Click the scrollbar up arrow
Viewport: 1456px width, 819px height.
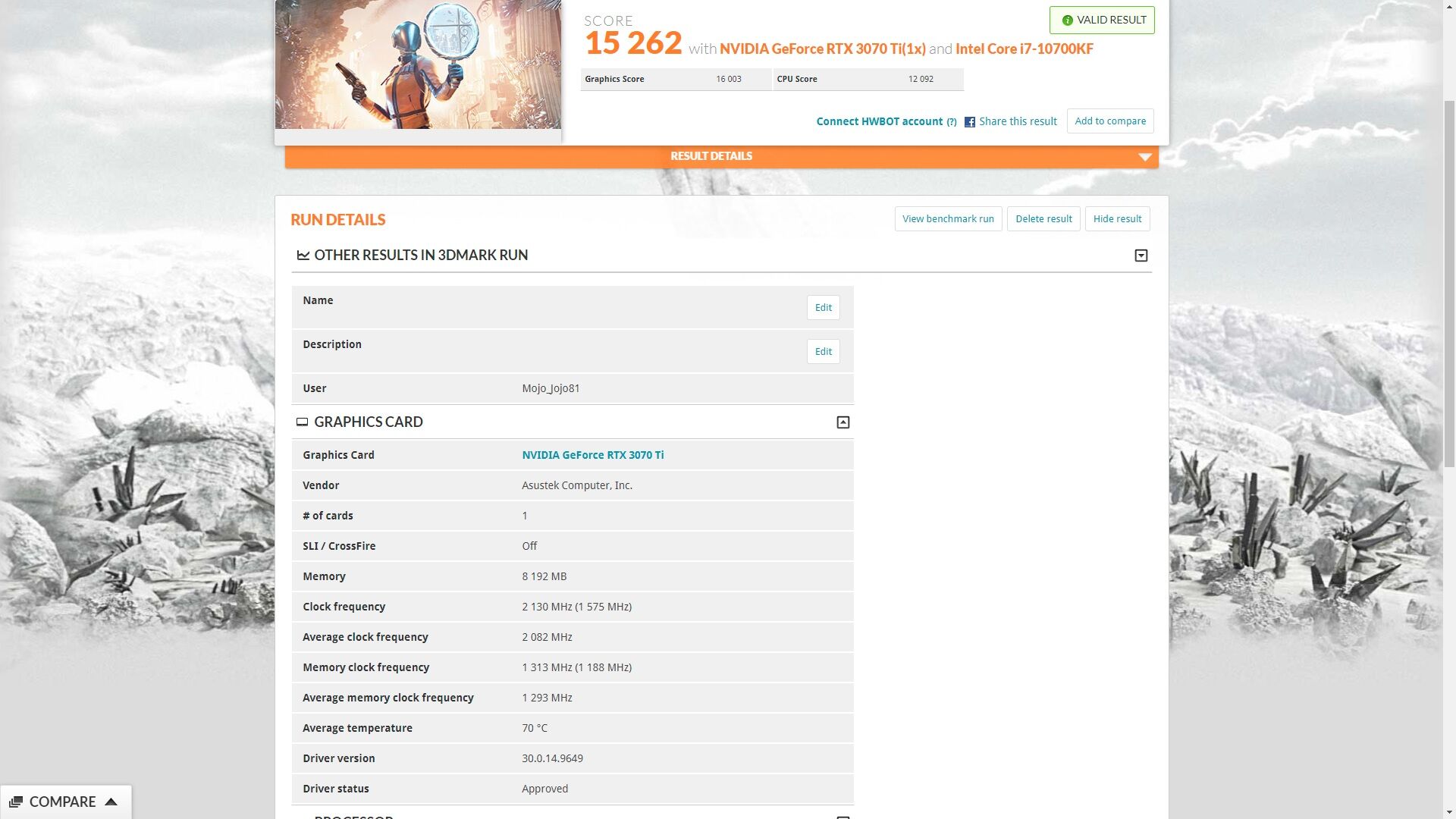pyautogui.click(x=1449, y=5)
